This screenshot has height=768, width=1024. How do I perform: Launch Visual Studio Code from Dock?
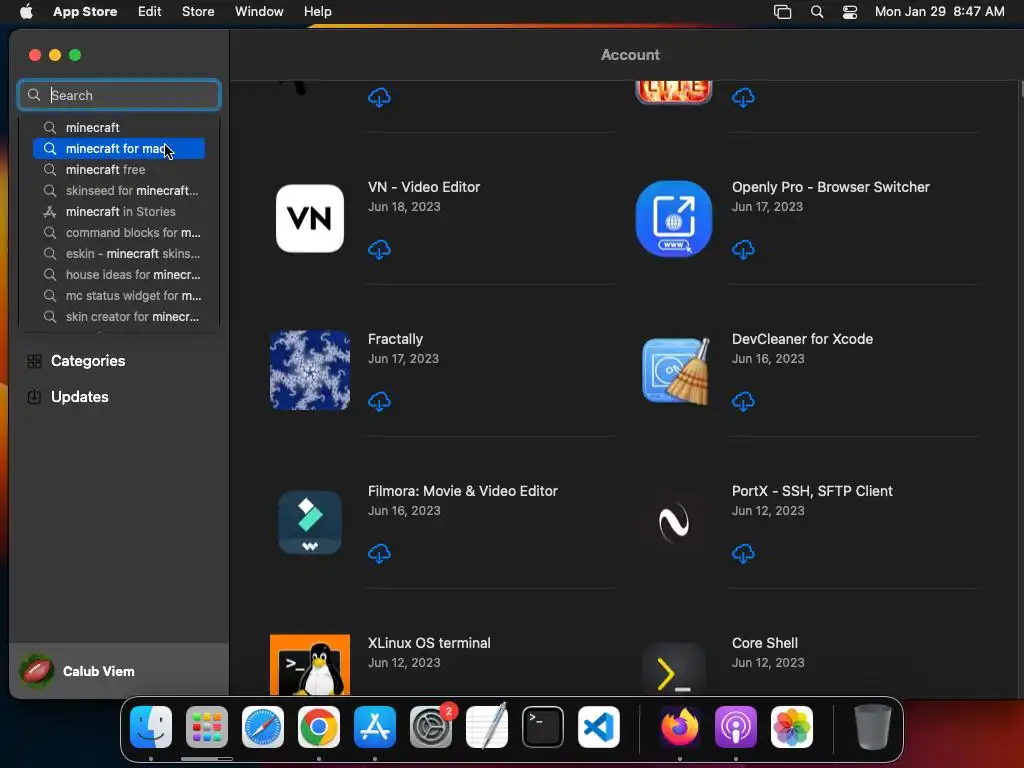(x=599, y=727)
